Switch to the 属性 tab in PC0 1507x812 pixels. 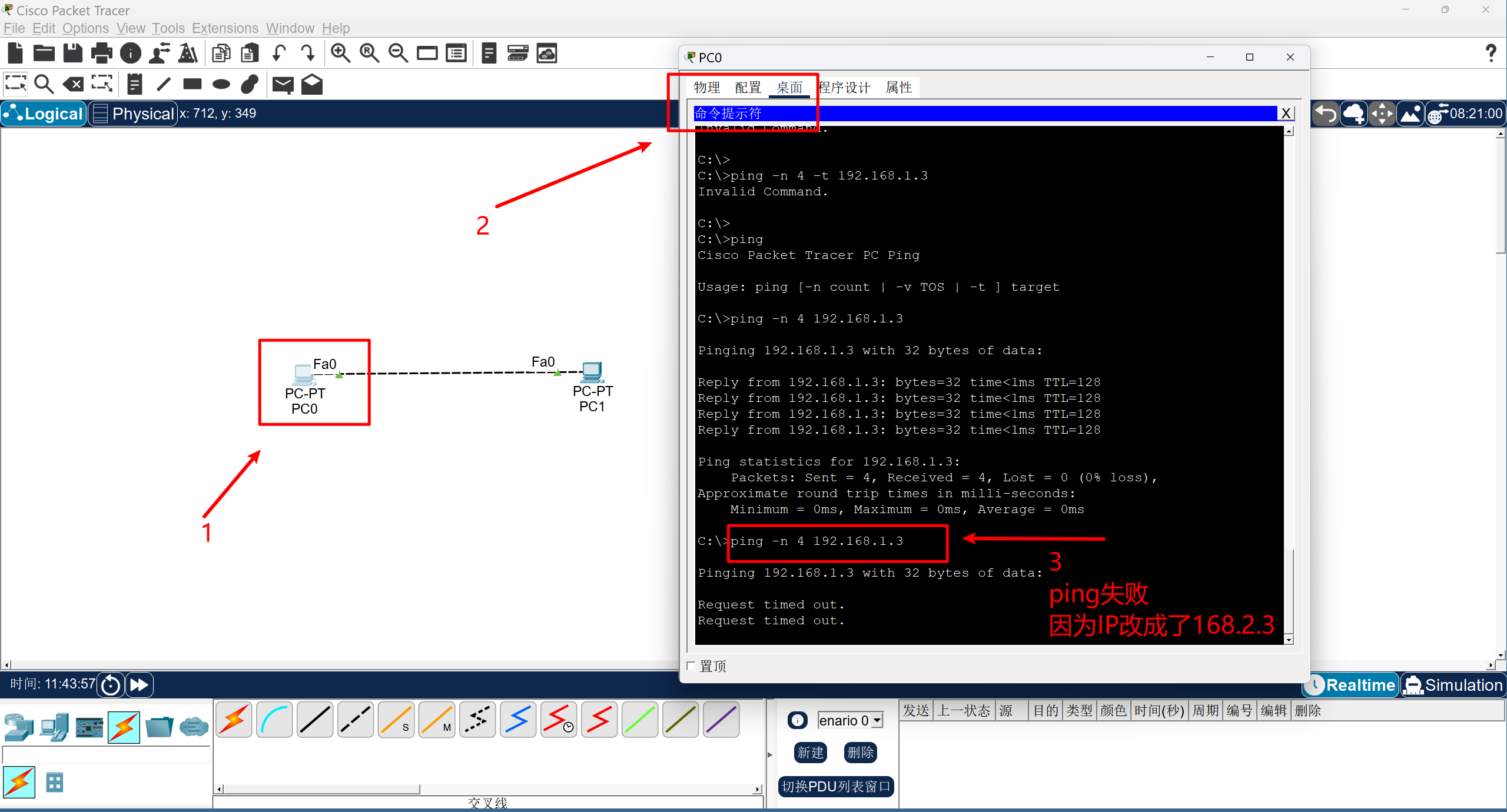coord(899,88)
